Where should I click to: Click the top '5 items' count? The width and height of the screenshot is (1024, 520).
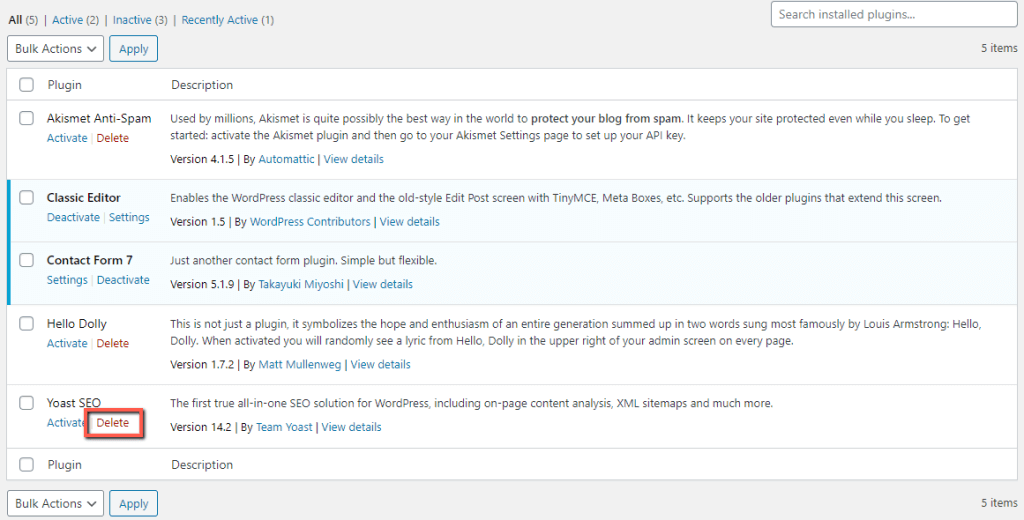[999, 48]
